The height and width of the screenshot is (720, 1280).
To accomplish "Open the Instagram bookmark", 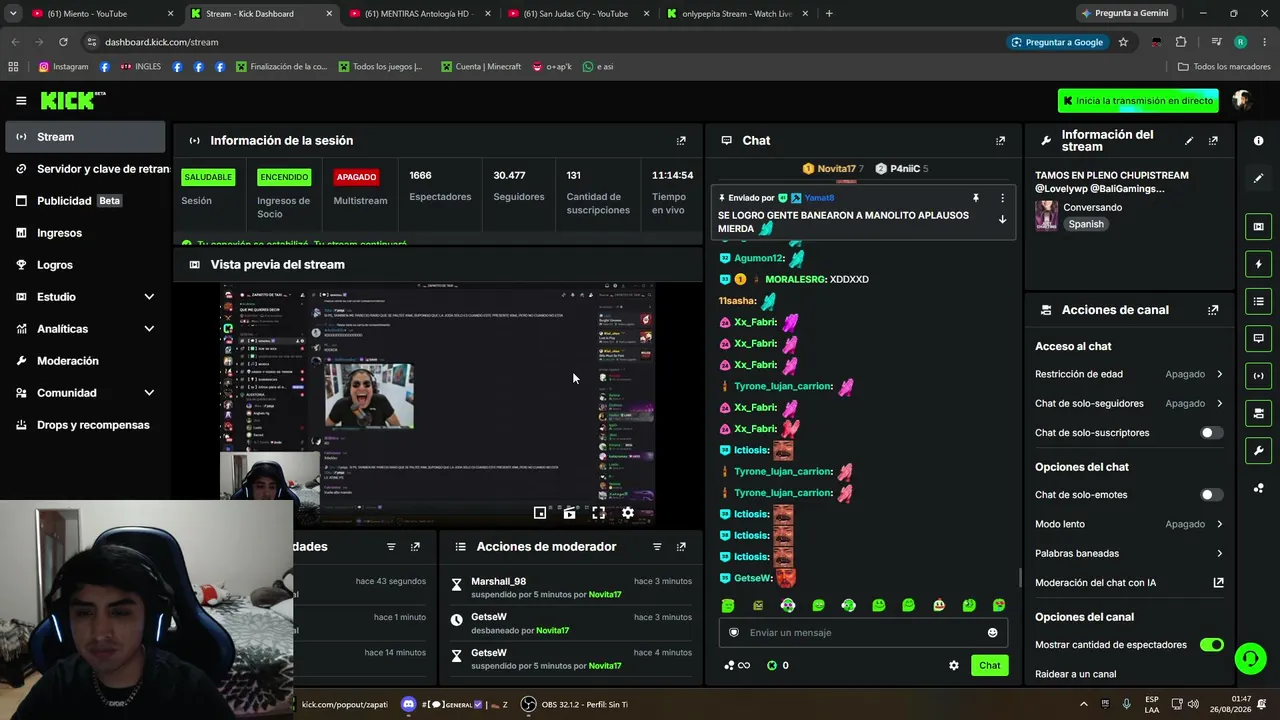I will (63, 67).
